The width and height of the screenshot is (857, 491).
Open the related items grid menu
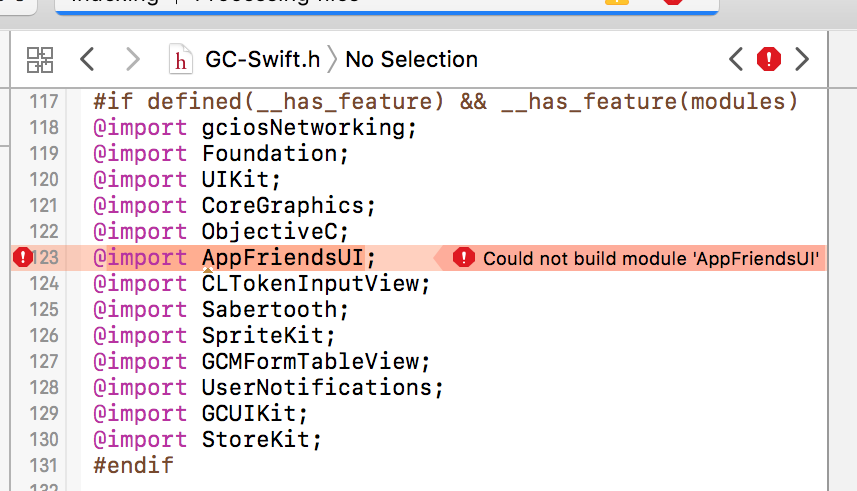pyautogui.click(x=40, y=60)
